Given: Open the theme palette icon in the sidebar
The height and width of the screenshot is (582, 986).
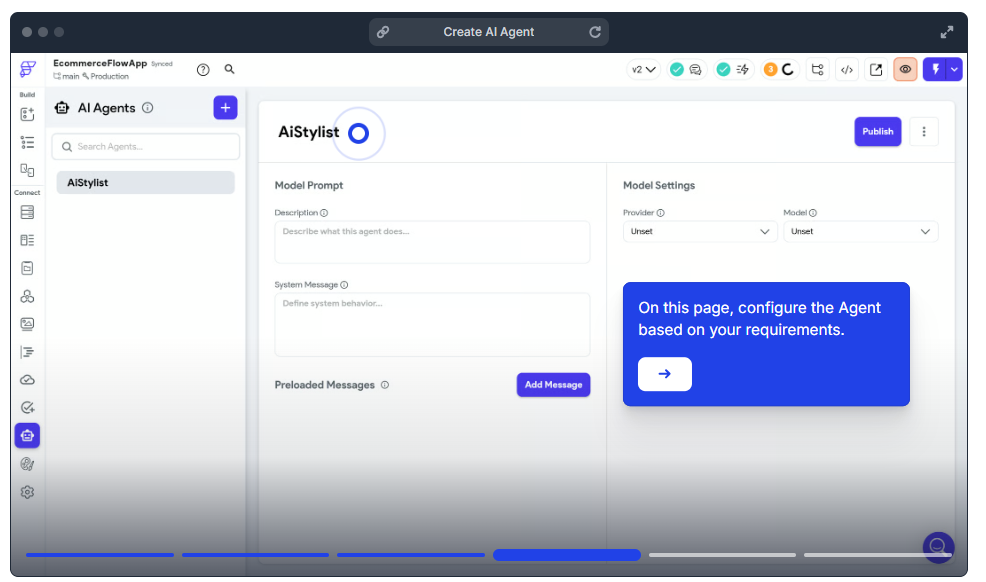Looking at the screenshot, I should (x=27, y=464).
